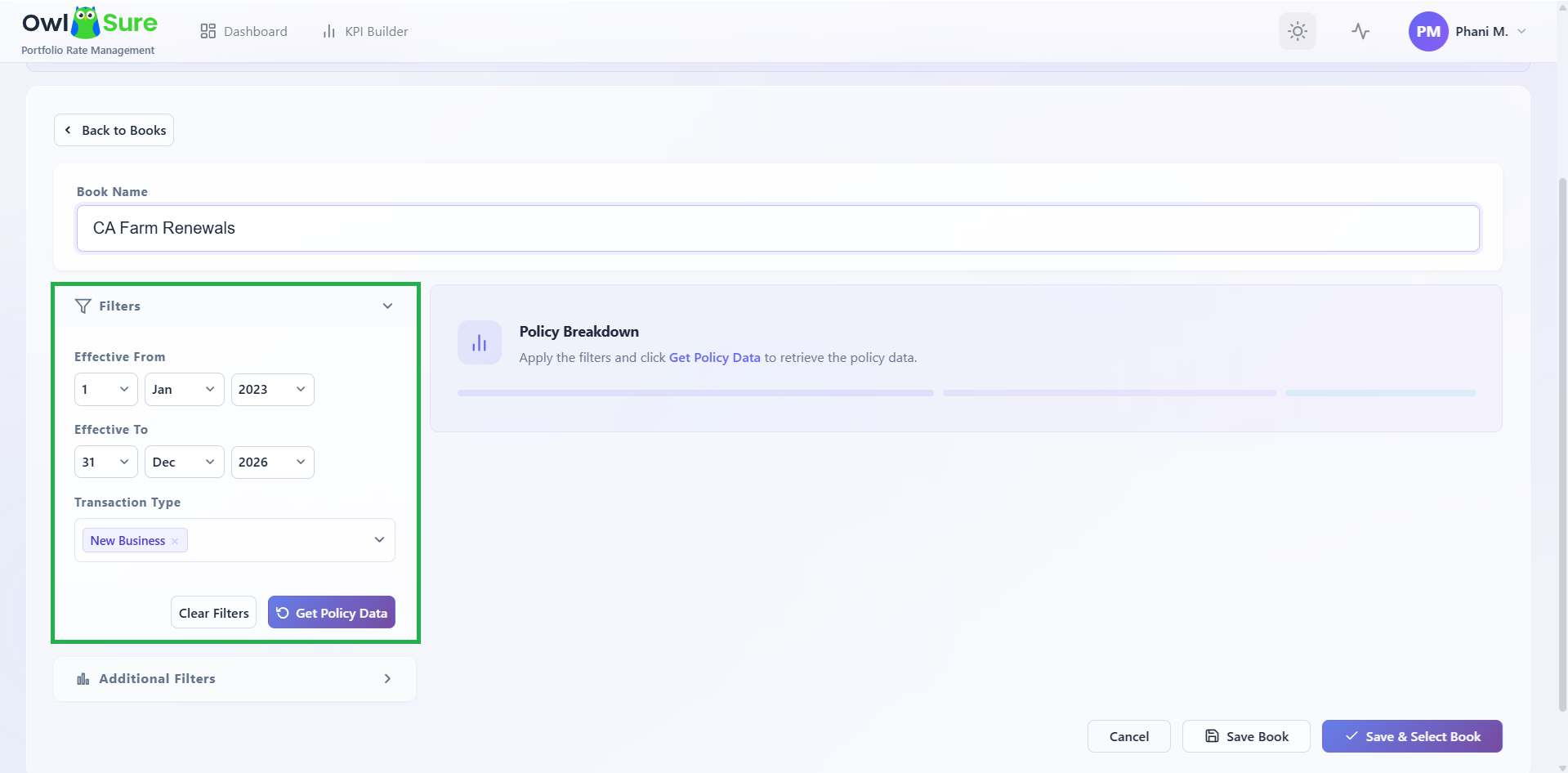Click the Get Policy Data link text
The height and width of the screenshot is (773, 1568).
715,358
